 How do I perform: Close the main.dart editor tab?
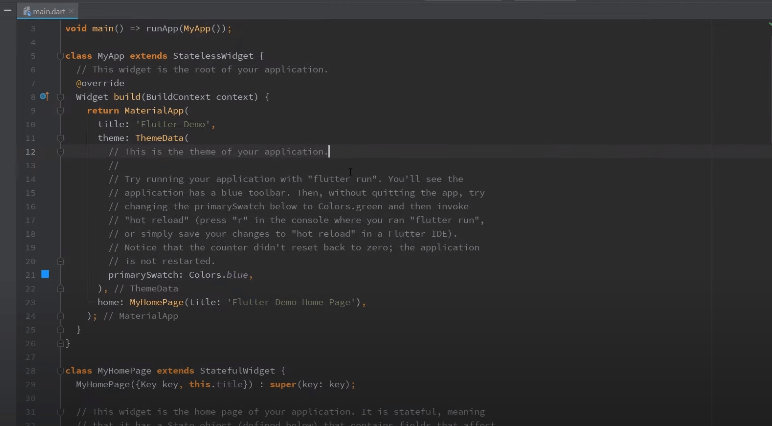[x=71, y=11]
